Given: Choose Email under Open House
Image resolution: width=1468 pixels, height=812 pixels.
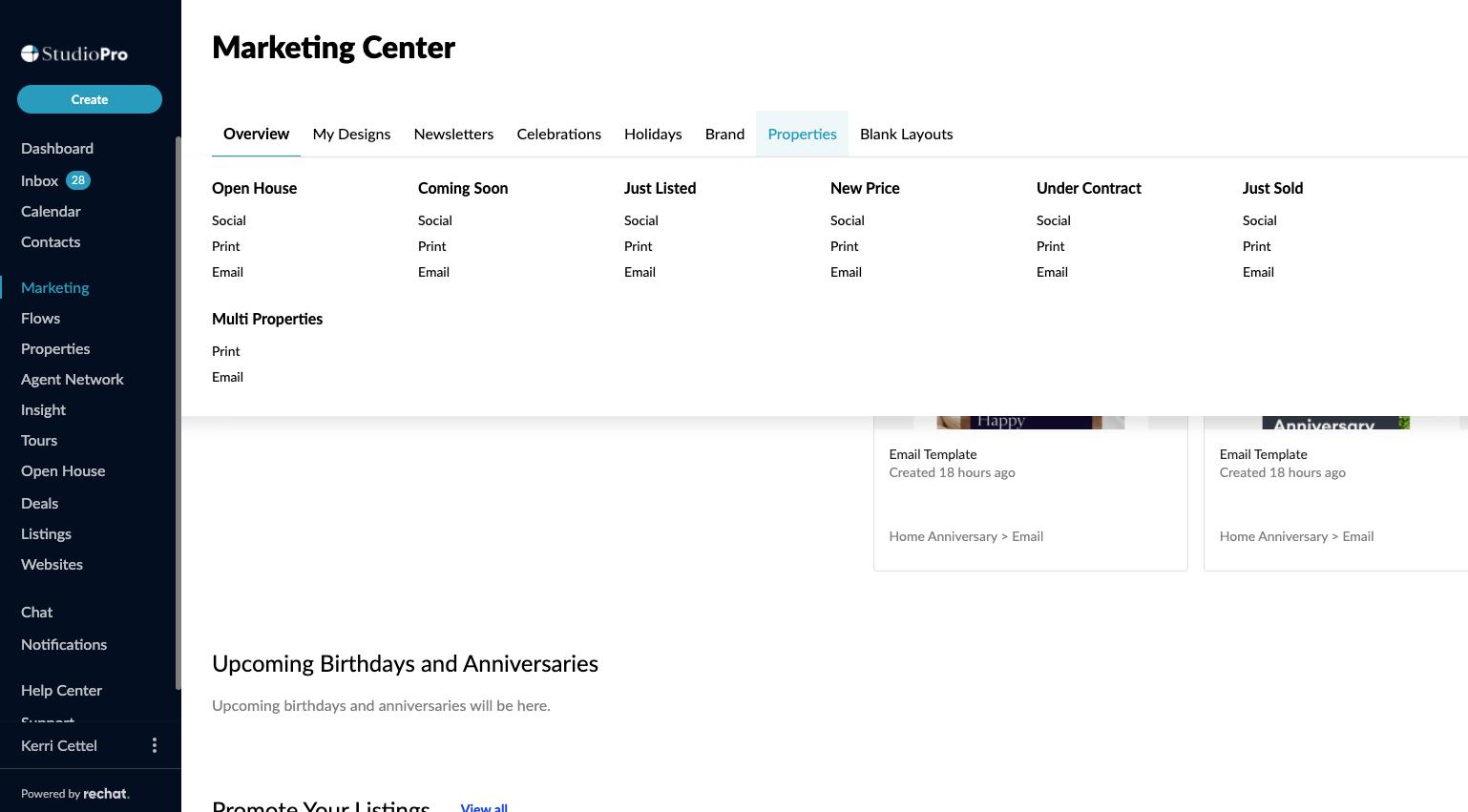Looking at the screenshot, I should click(227, 272).
